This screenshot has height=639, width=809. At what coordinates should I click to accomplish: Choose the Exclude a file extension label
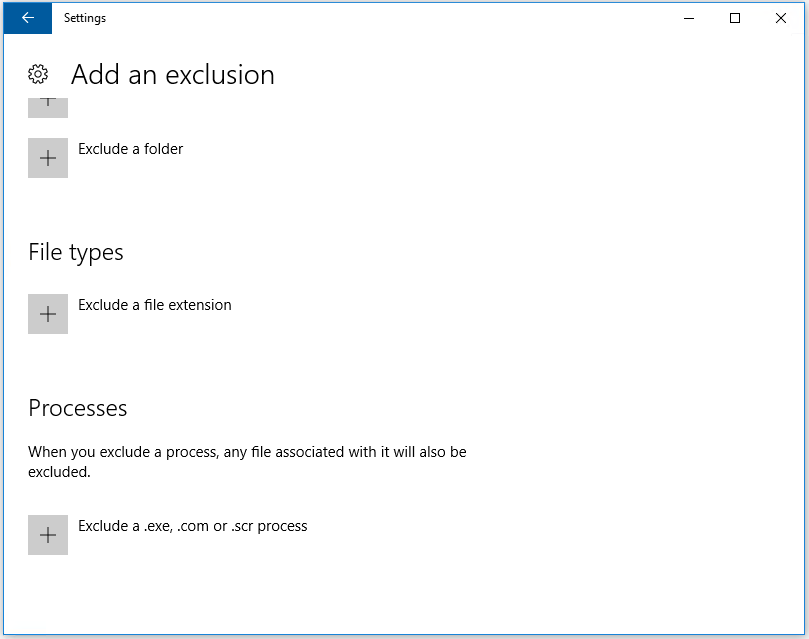tap(154, 305)
